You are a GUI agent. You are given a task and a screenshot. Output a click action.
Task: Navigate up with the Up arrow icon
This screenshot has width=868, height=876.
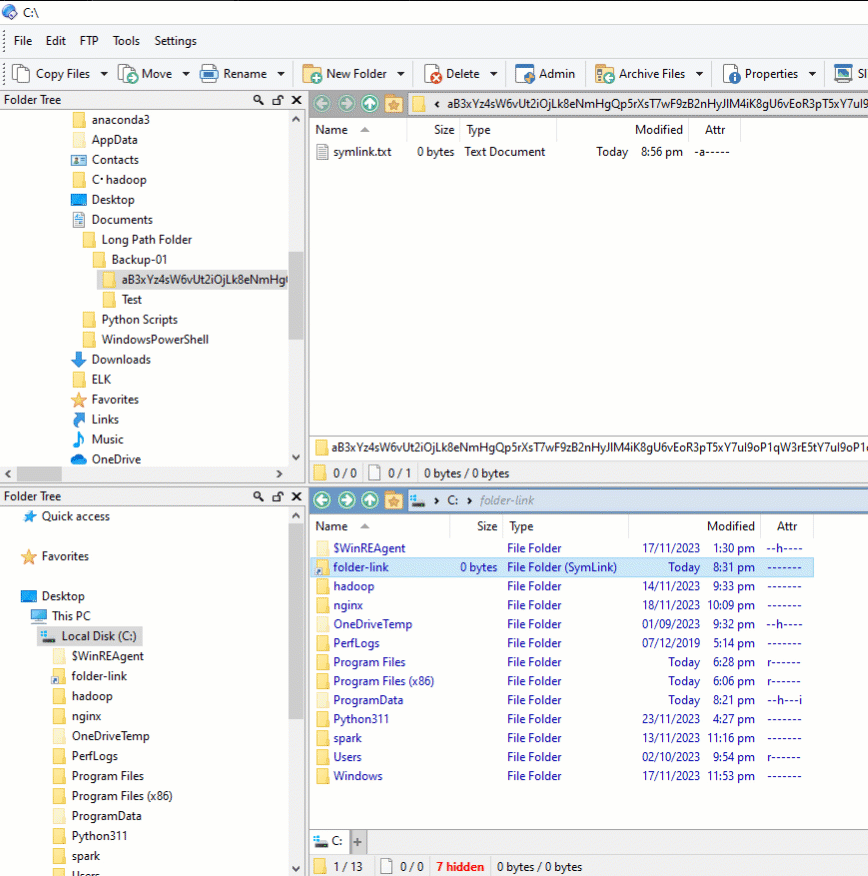(x=369, y=103)
